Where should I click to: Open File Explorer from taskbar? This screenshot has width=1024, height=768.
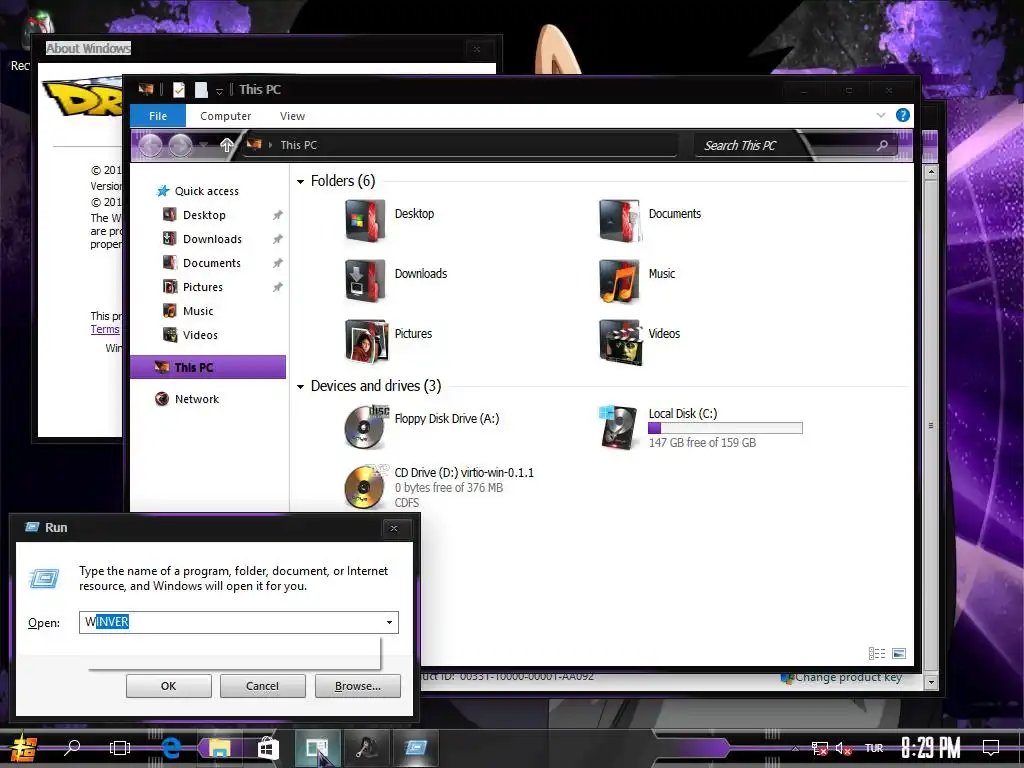pyautogui.click(x=219, y=748)
